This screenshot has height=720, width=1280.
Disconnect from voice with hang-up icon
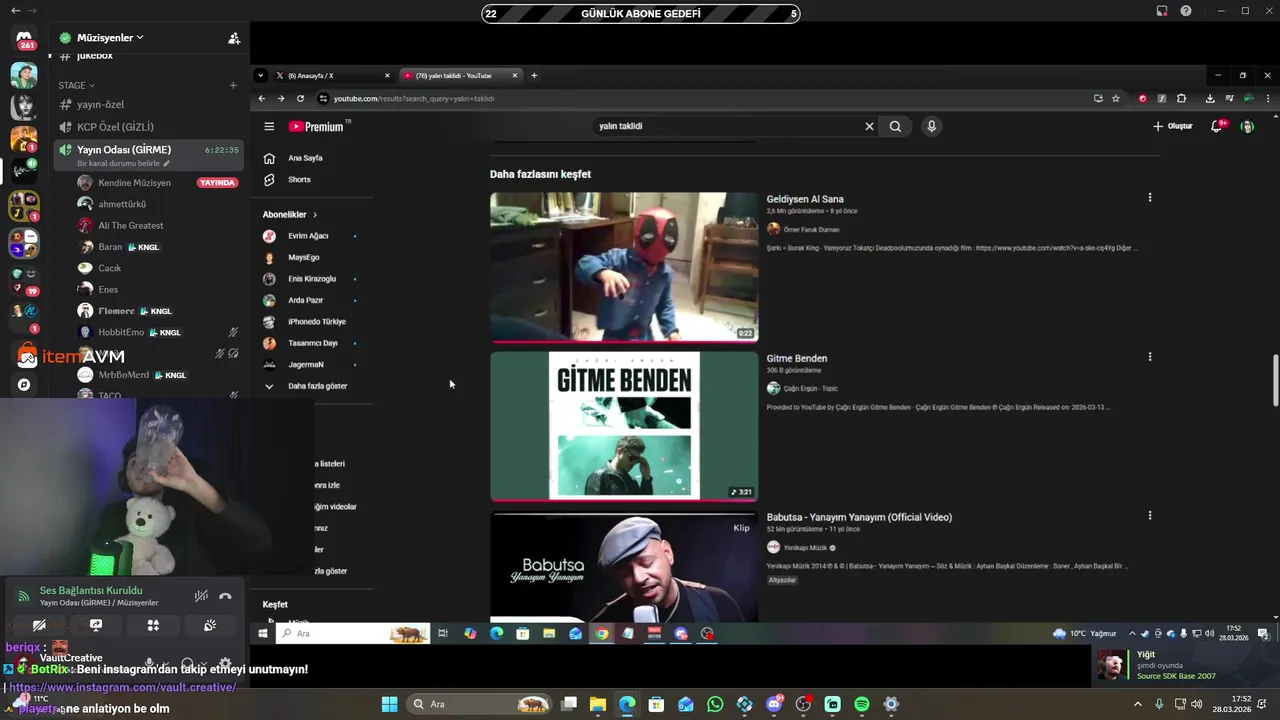(x=225, y=597)
